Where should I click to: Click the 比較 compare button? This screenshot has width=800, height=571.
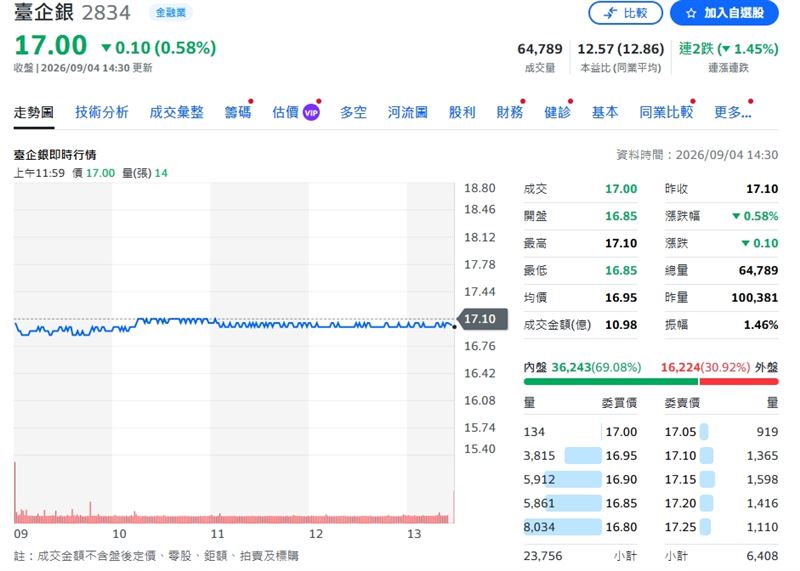(625, 13)
